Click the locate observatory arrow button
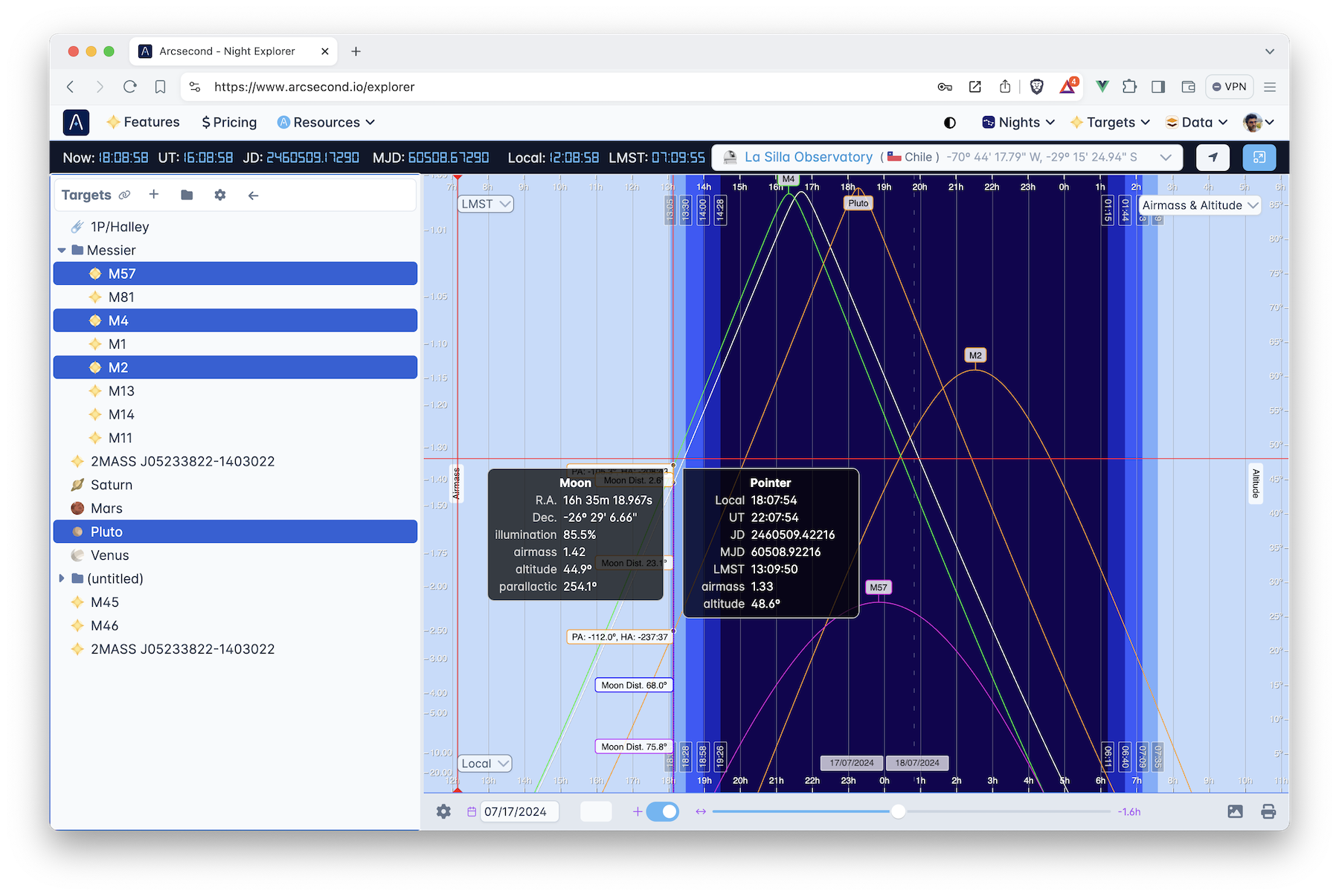1339x896 pixels. pyautogui.click(x=1213, y=157)
